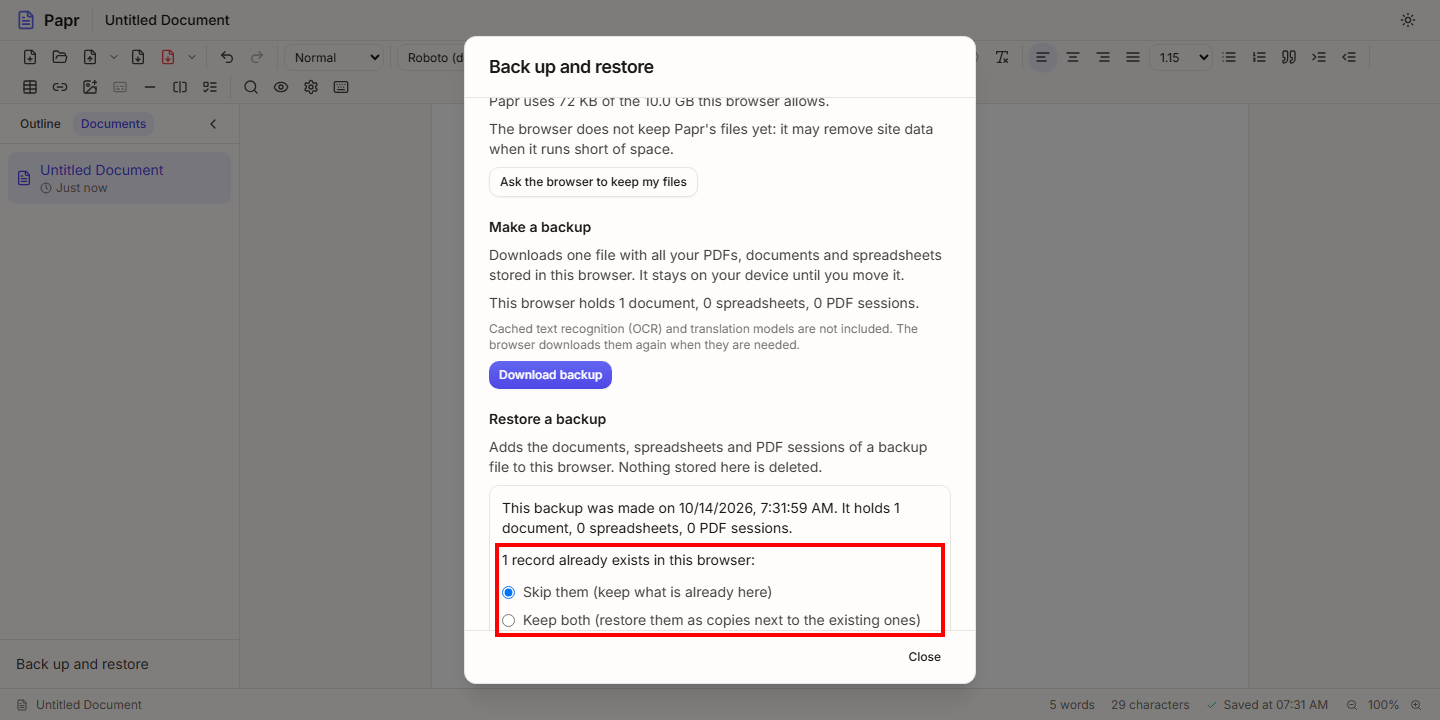Expand the arrow next to the PDF export icon

tap(192, 57)
